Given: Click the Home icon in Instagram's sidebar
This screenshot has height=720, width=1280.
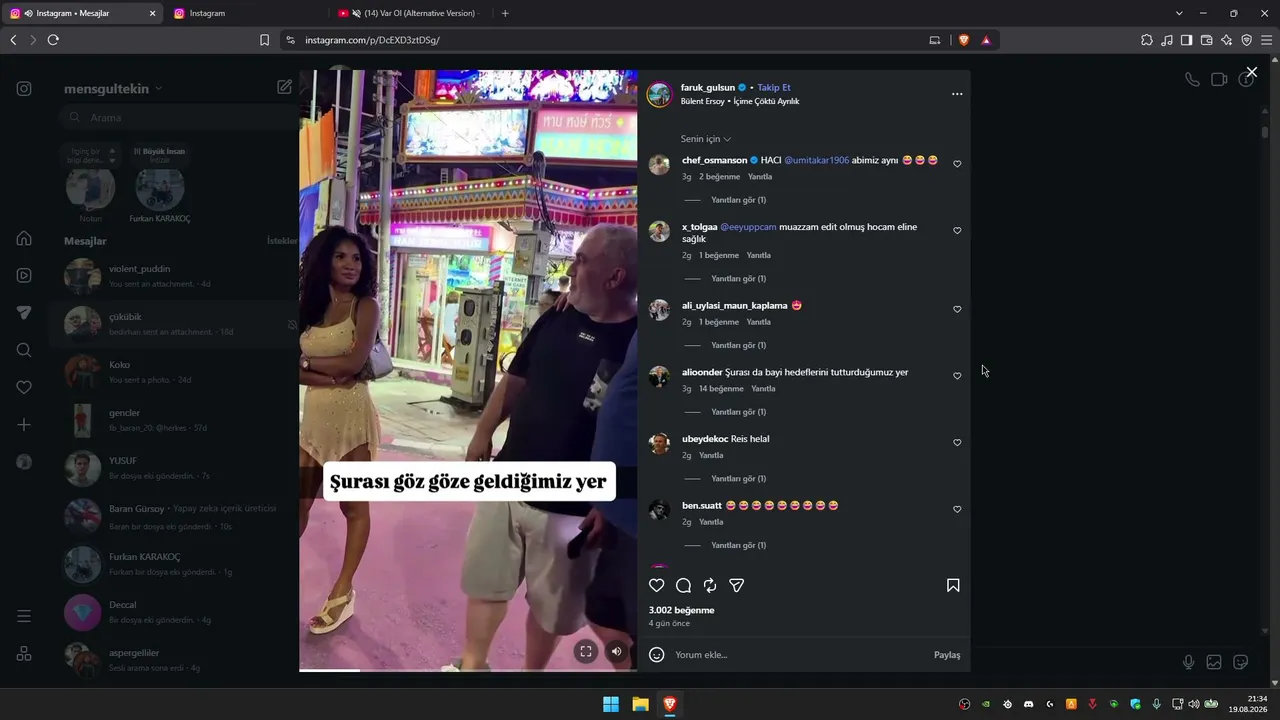Looking at the screenshot, I should (24, 238).
